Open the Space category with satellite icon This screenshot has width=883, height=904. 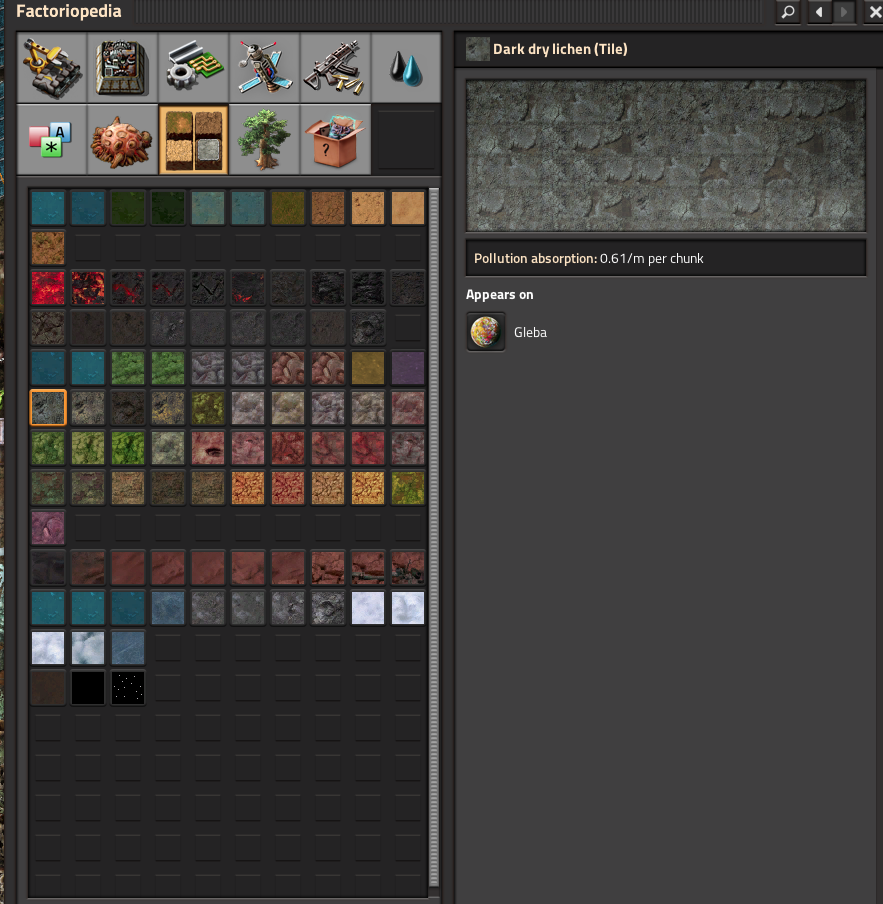[x=264, y=68]
